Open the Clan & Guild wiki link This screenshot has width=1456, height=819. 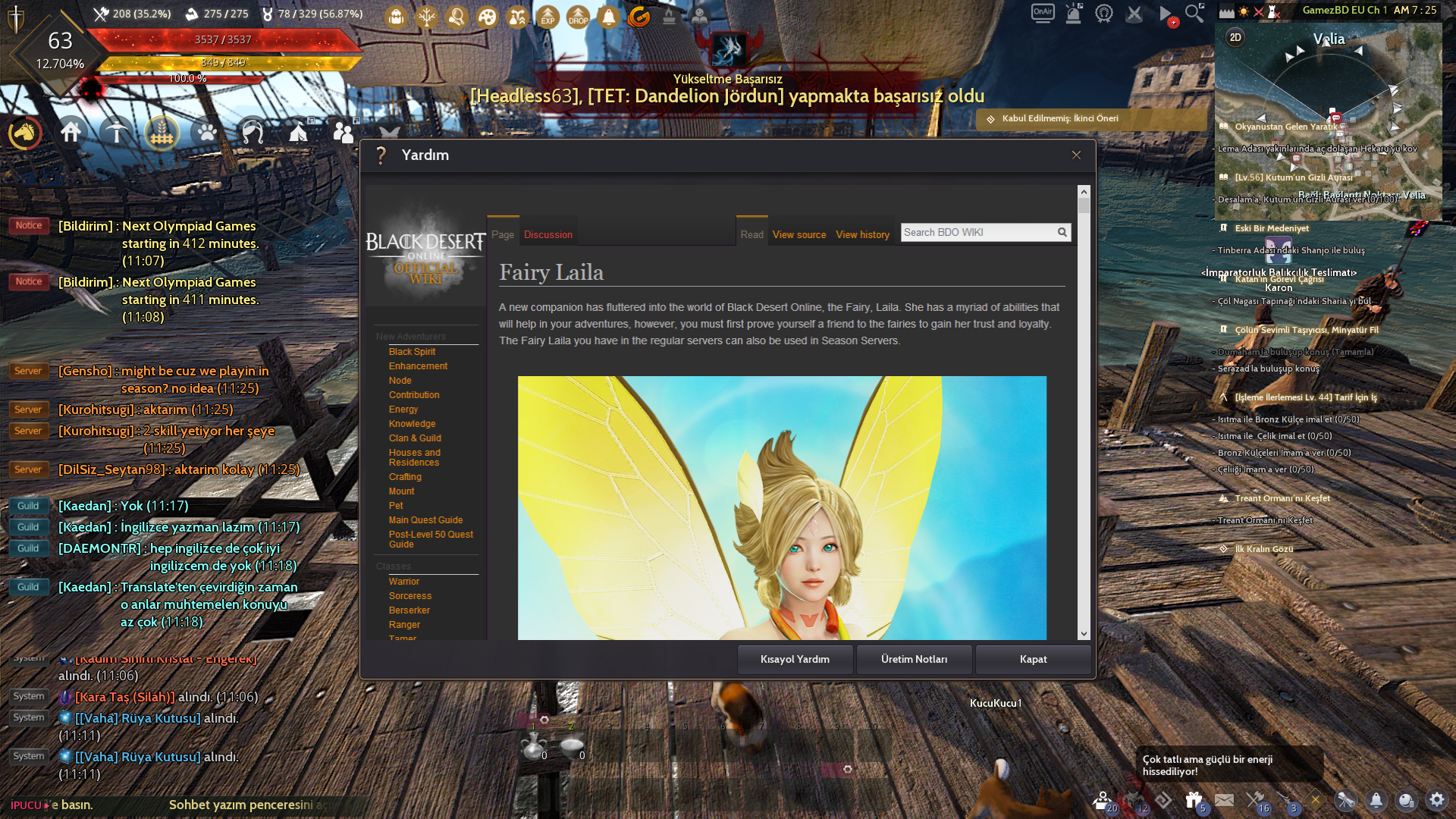coord(415,438)
